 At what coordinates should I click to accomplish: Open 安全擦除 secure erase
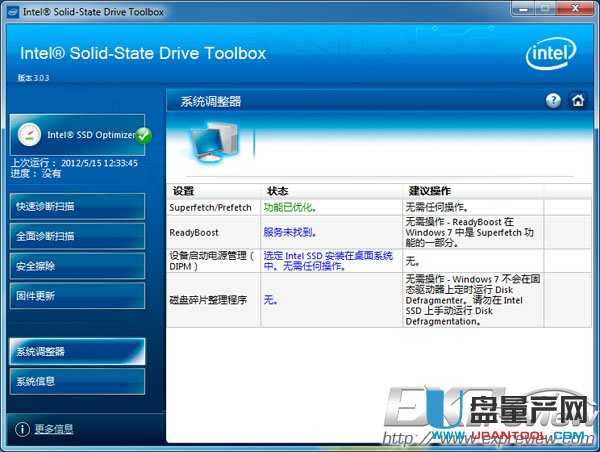[78, 267]
